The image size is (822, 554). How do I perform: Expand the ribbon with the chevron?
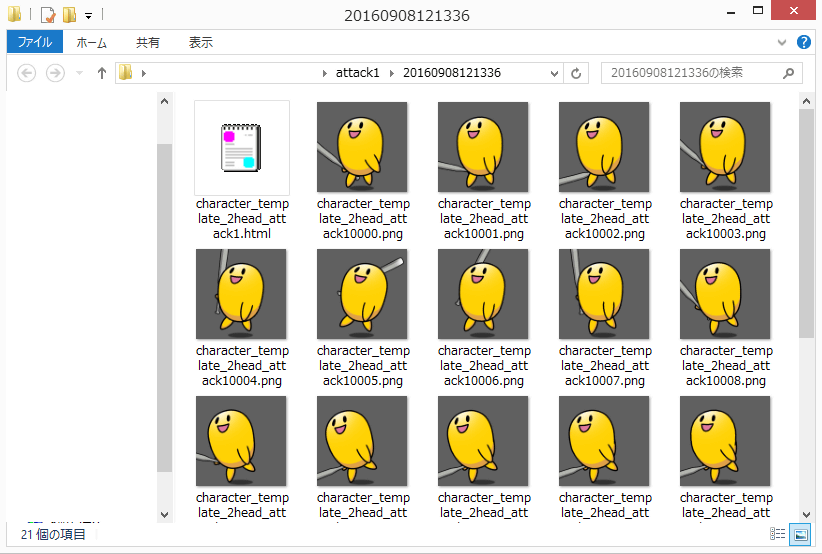coord(782,42)
